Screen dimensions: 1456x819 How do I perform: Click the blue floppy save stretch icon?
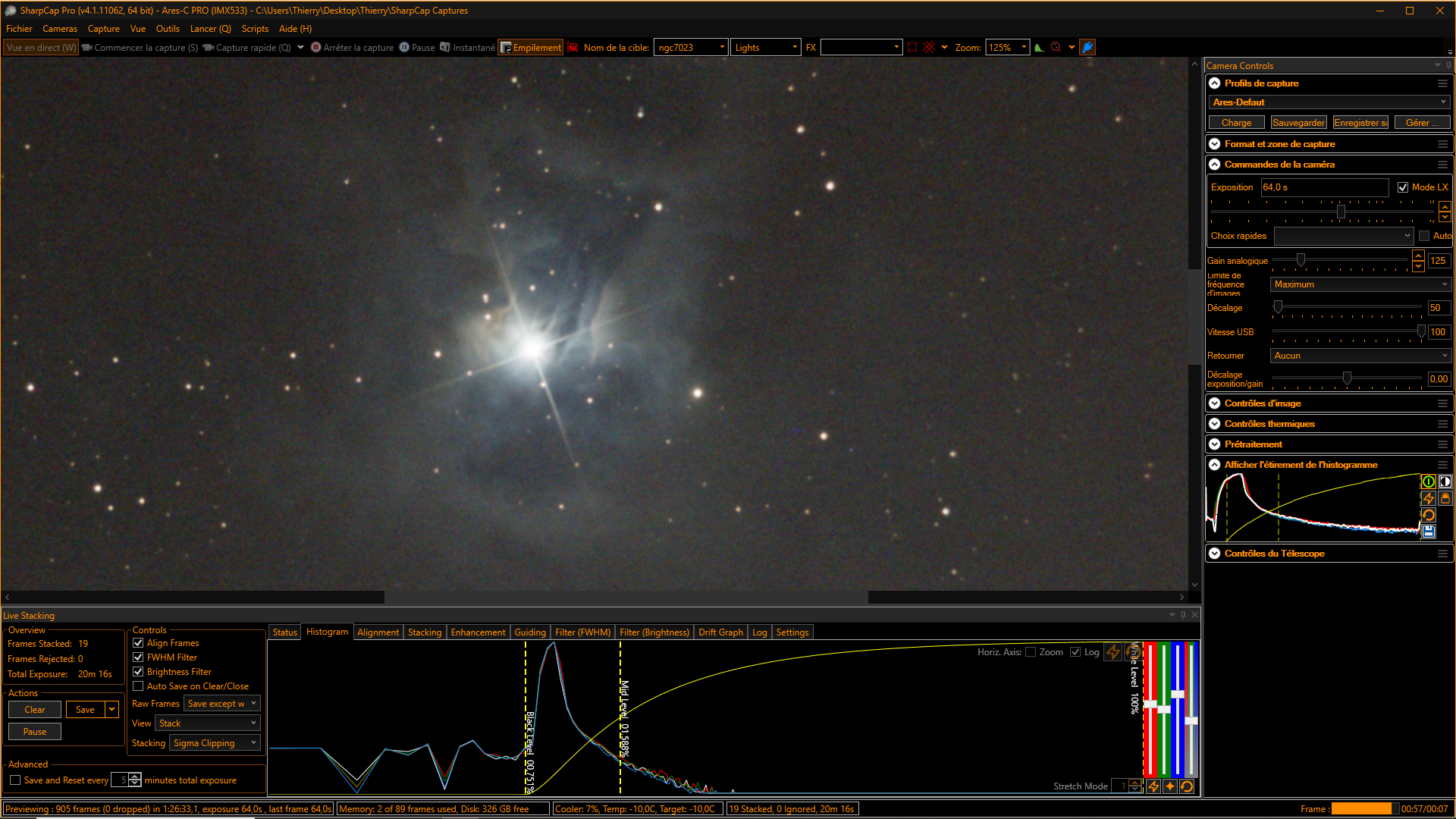point(1428,532)
